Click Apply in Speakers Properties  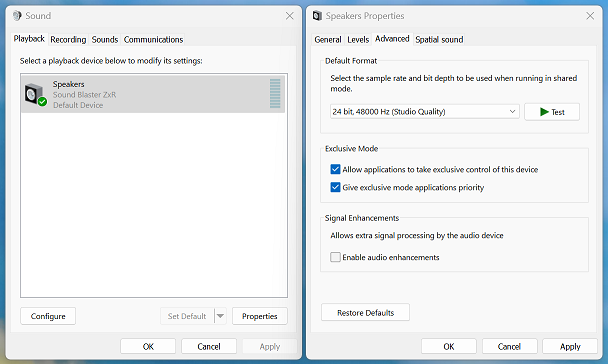[570, 346]
